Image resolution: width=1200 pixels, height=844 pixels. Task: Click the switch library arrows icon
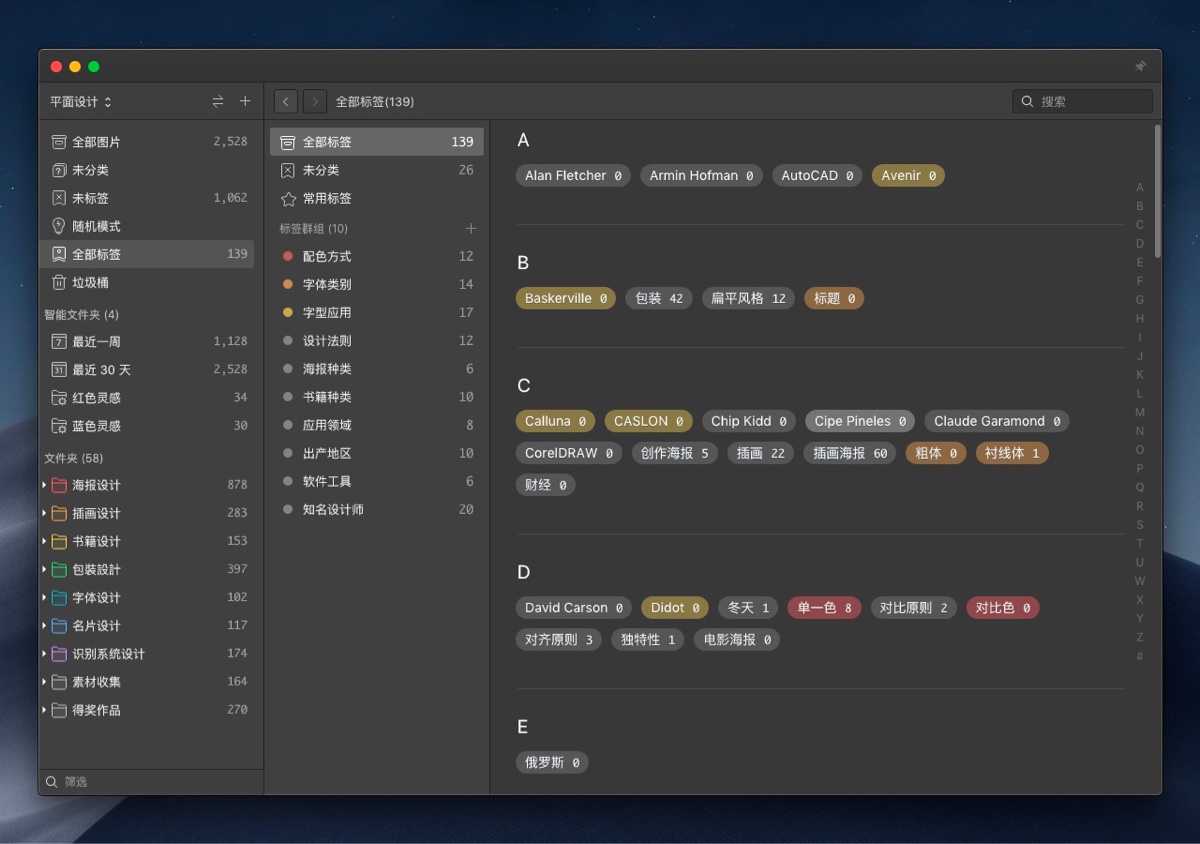point(218,101)
